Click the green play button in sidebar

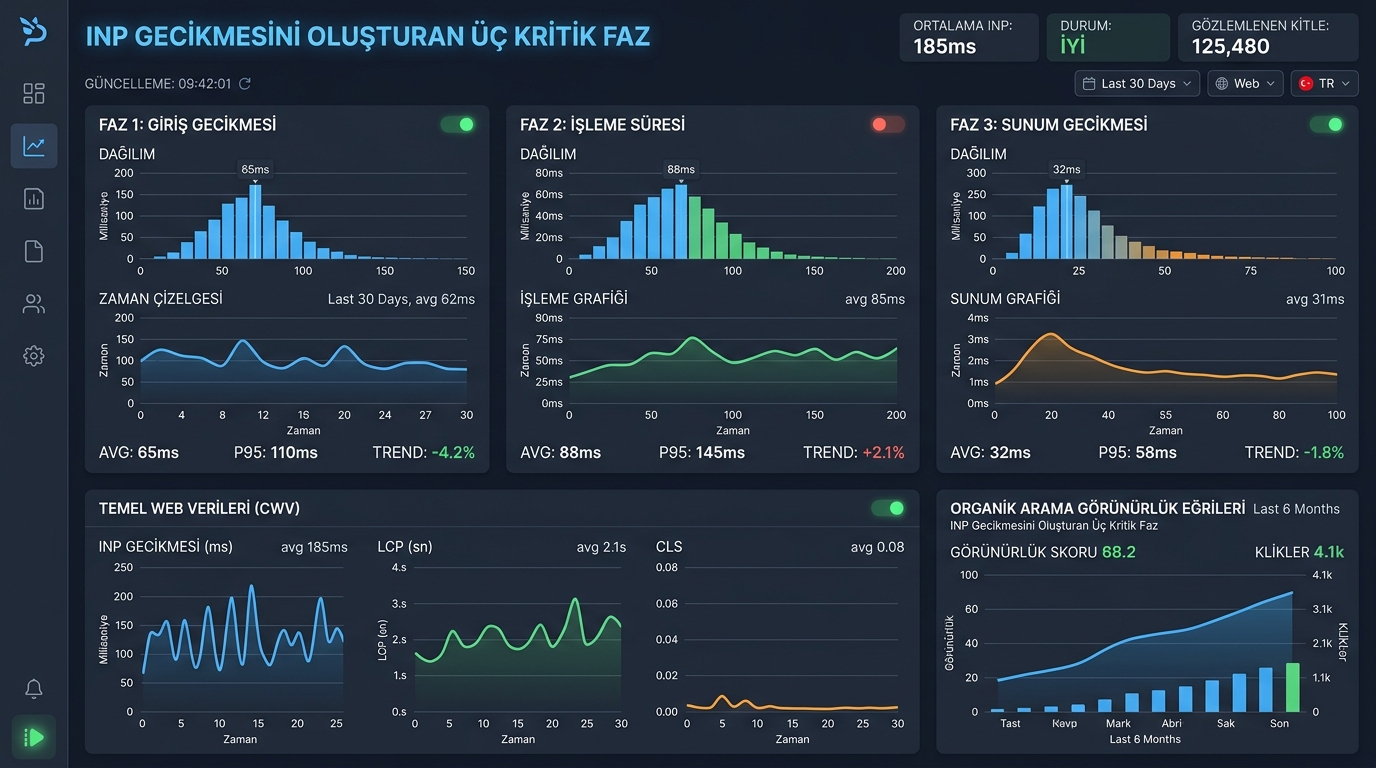(x=34, y=738)
